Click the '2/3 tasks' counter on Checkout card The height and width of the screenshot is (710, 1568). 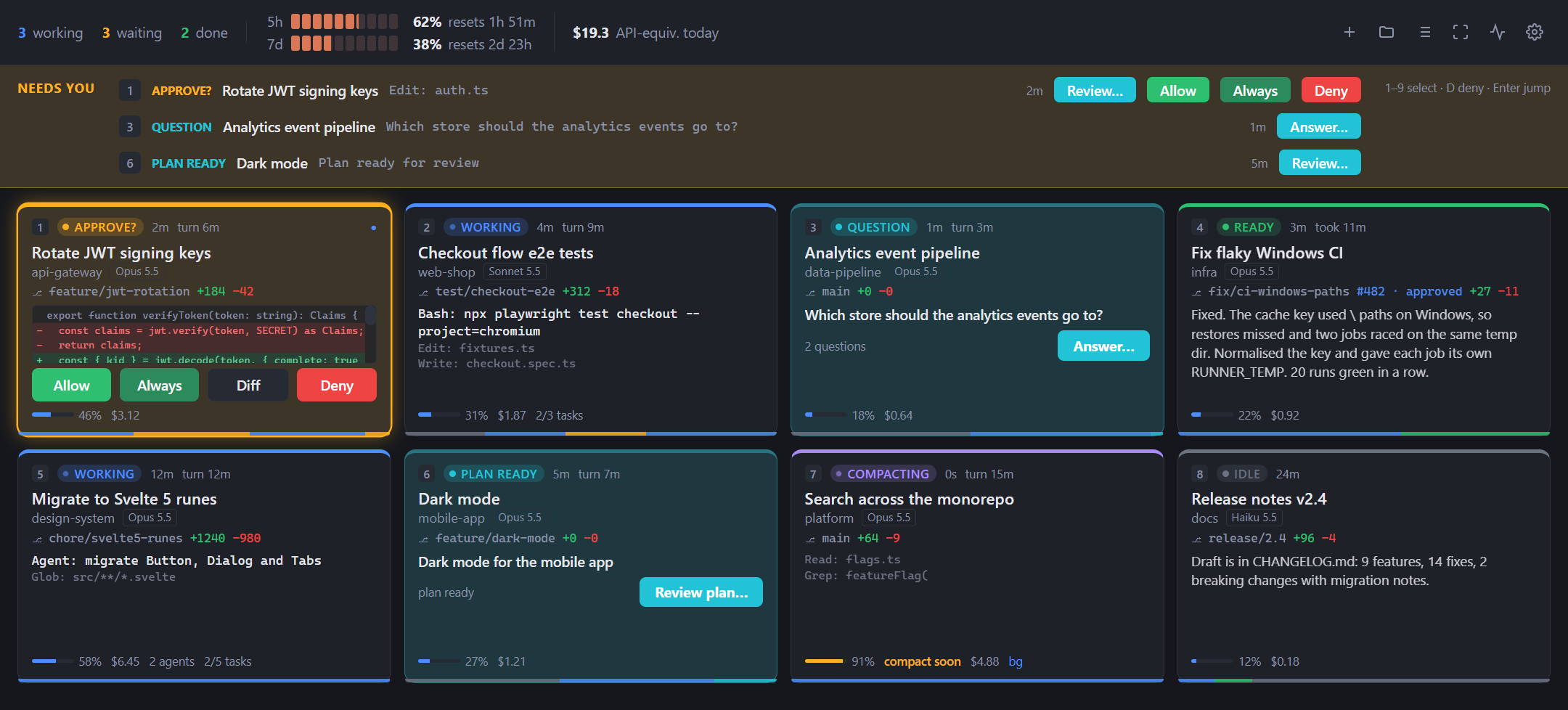[x=559, y=415]
